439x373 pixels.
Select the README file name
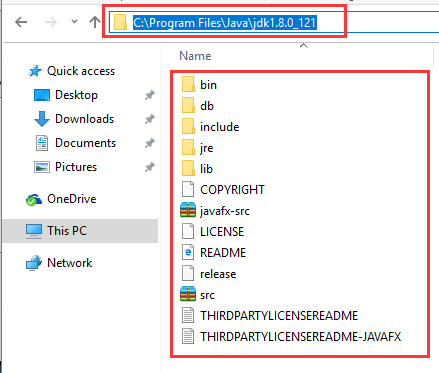tap(223, 253)
